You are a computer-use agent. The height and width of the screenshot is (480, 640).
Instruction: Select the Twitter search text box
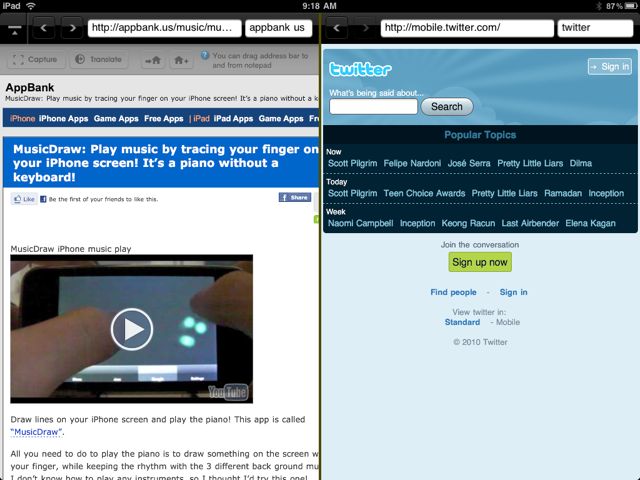click(373, 107)
